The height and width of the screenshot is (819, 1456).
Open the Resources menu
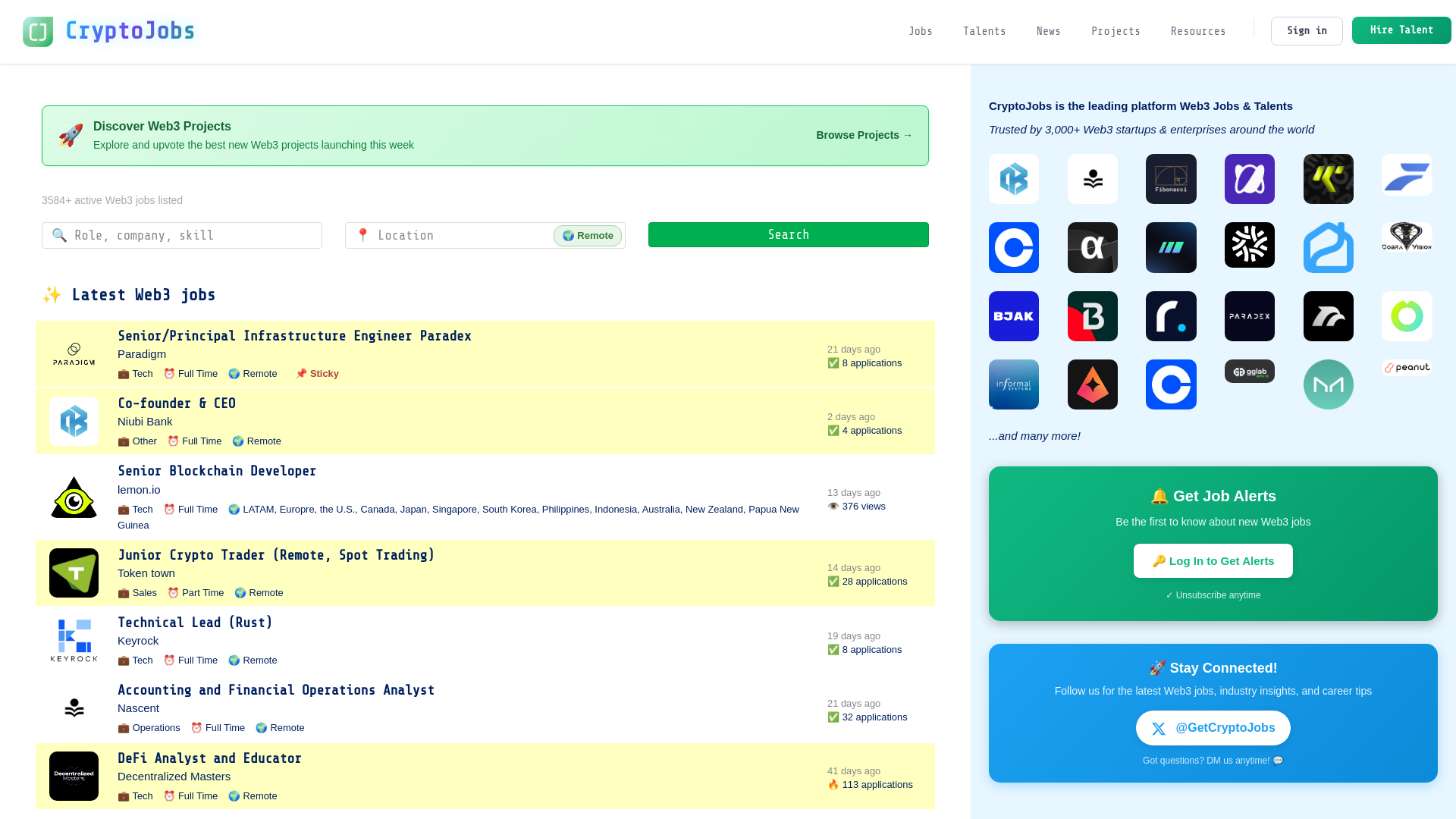(x=1198, y=31)
